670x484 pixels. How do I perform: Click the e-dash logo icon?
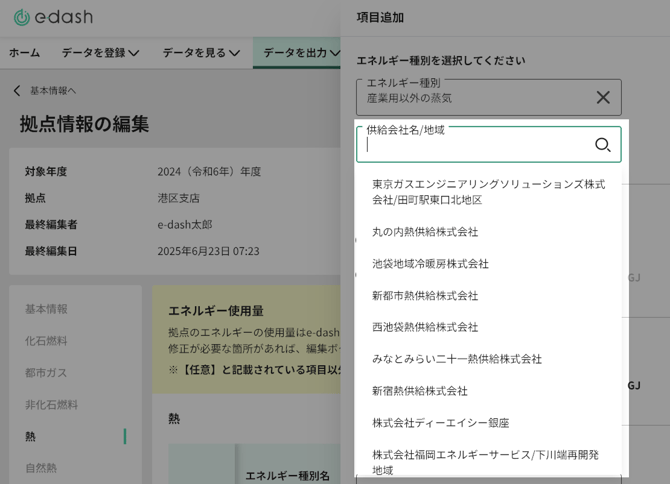22,17
